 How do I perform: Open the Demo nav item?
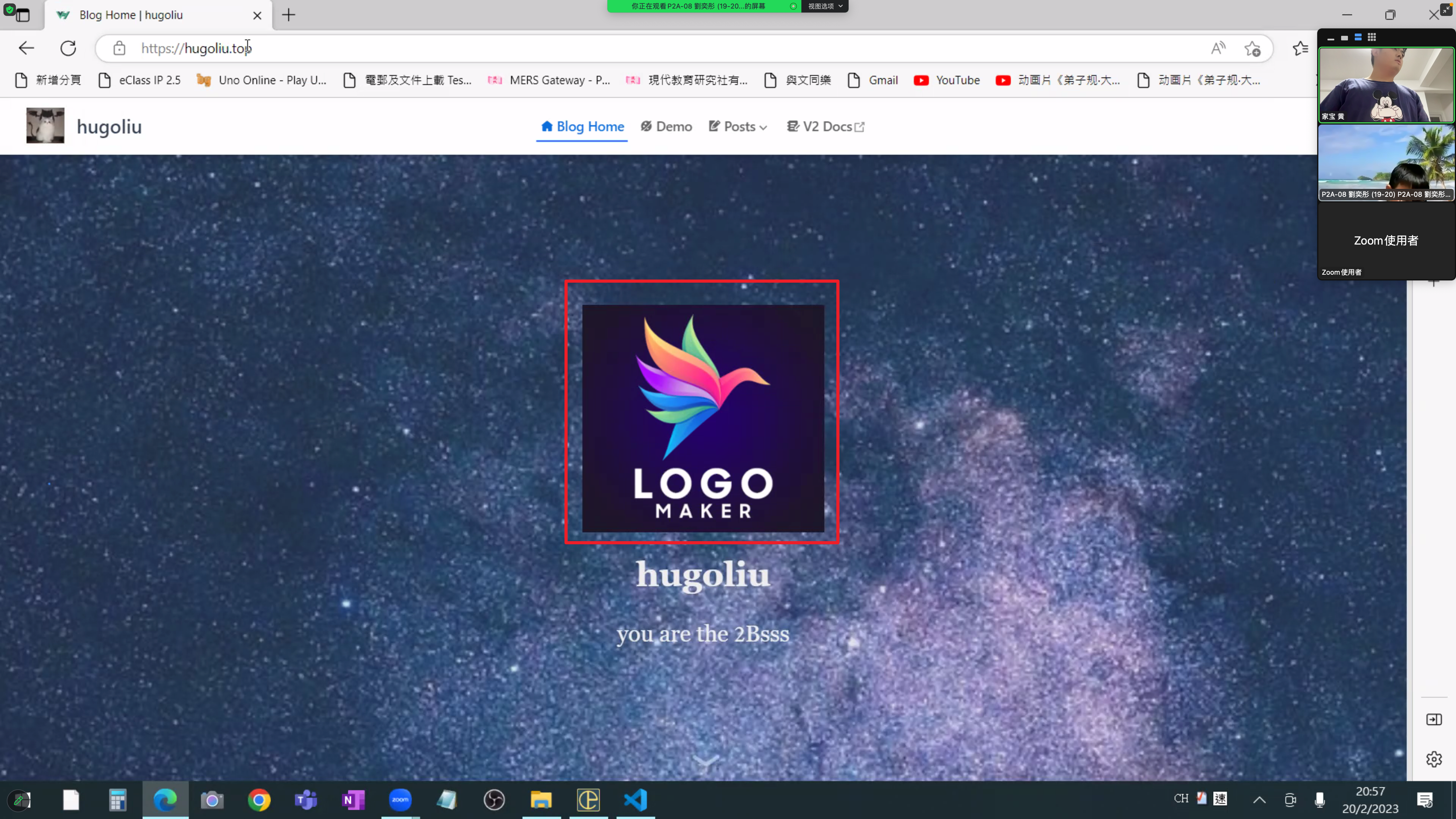tap(666, 127)
